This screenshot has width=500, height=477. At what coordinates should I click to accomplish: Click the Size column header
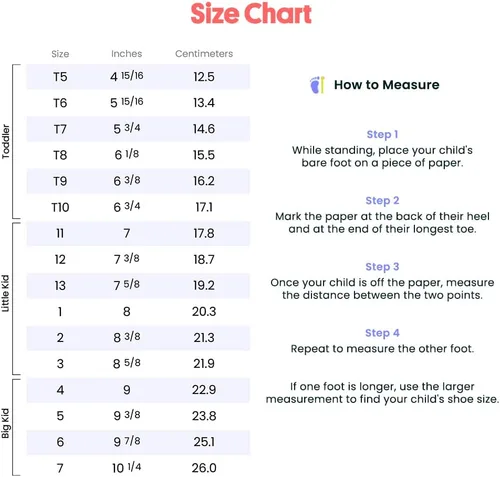click(x=60, y=54)
